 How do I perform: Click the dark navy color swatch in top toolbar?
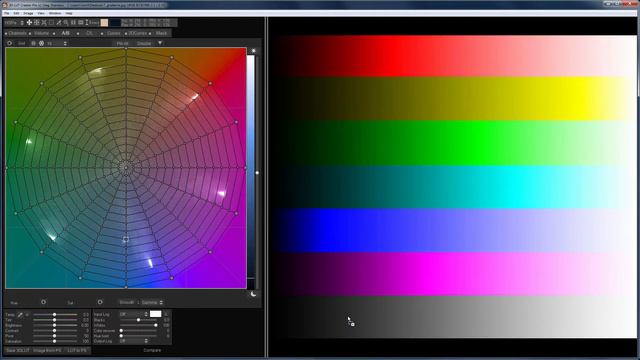[115, 23]
